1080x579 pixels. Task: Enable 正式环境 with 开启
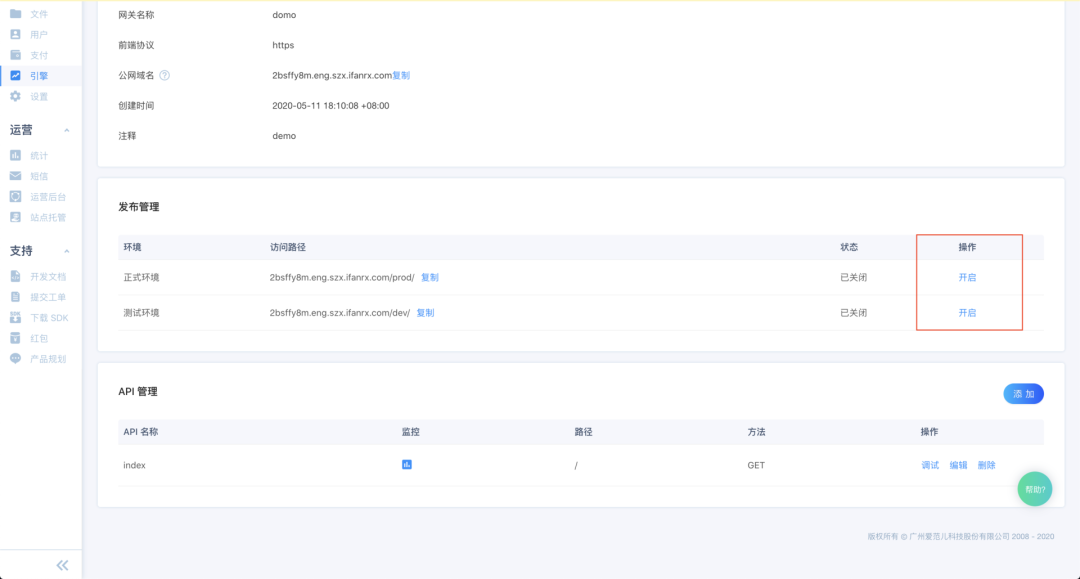click(968, 277)
